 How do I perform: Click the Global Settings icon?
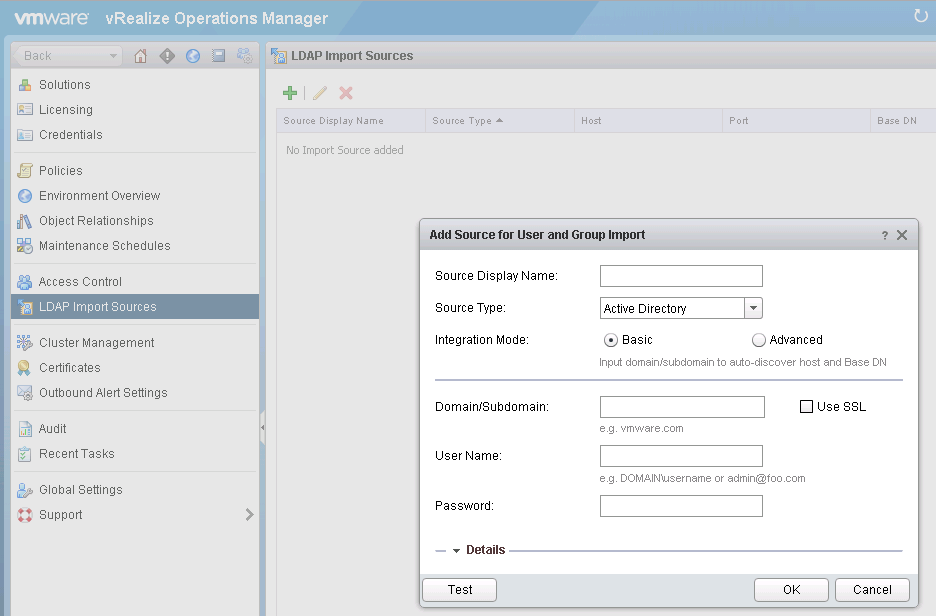tap(24, 489)
